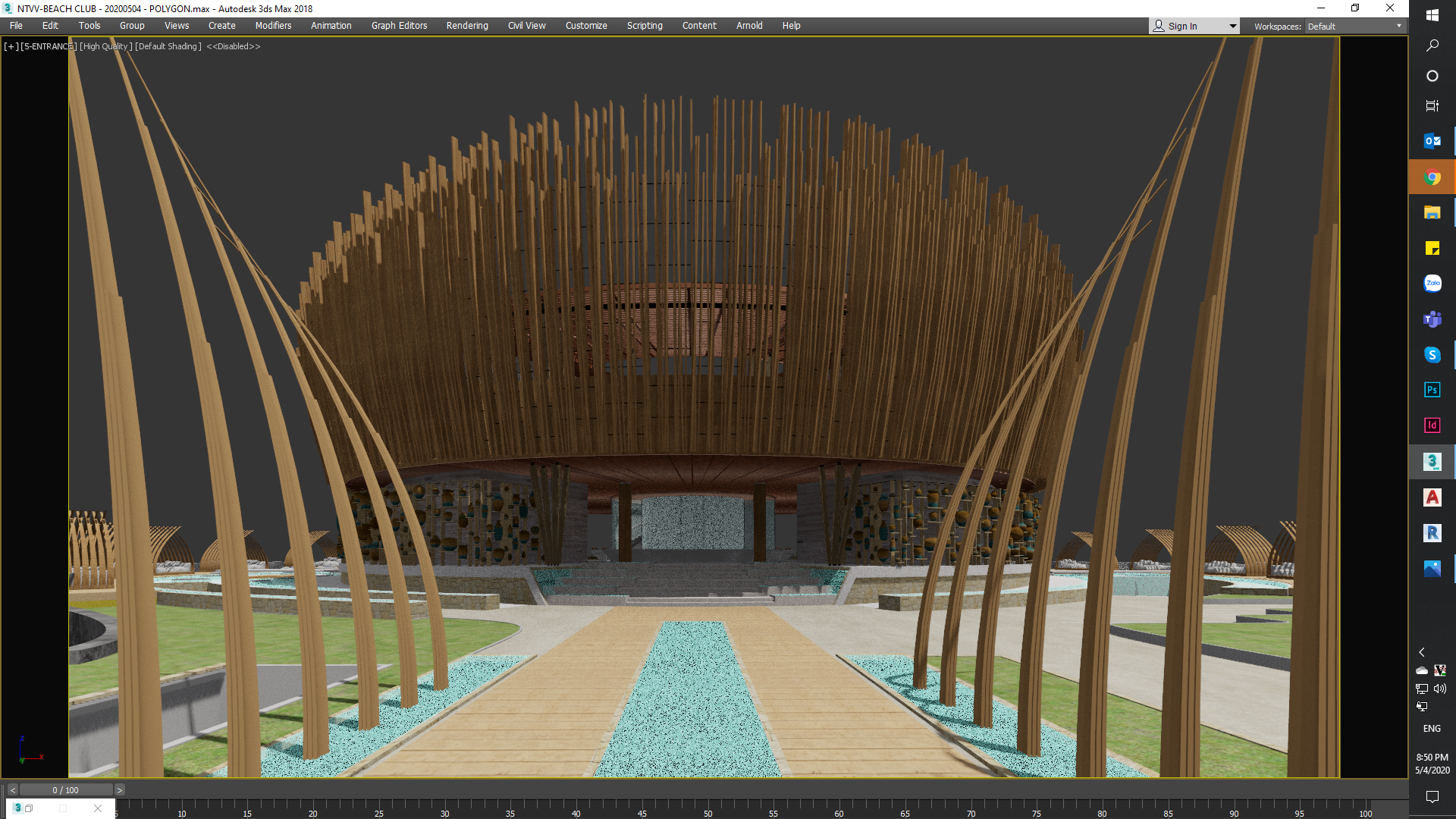1456x819 pixels.
Task: Launch InDesign from the taskbar
Action: point(1432,425)
